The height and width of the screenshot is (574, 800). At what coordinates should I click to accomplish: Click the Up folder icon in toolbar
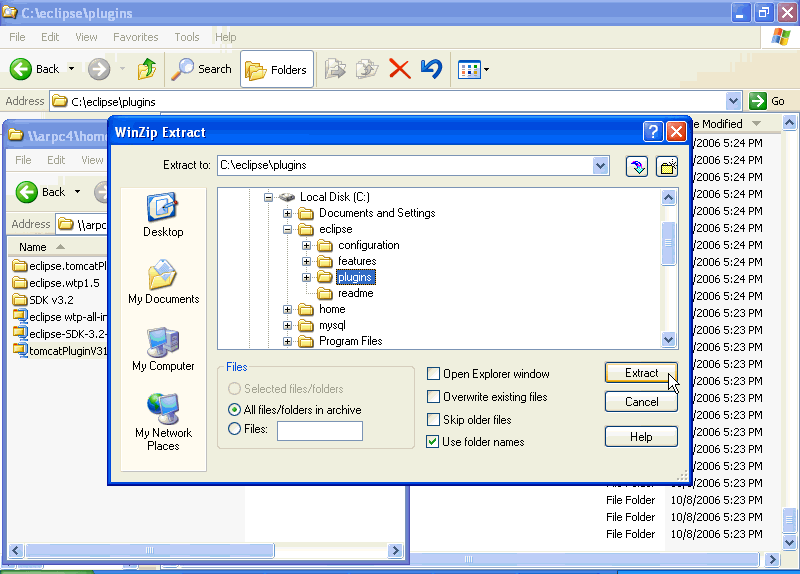147,69
